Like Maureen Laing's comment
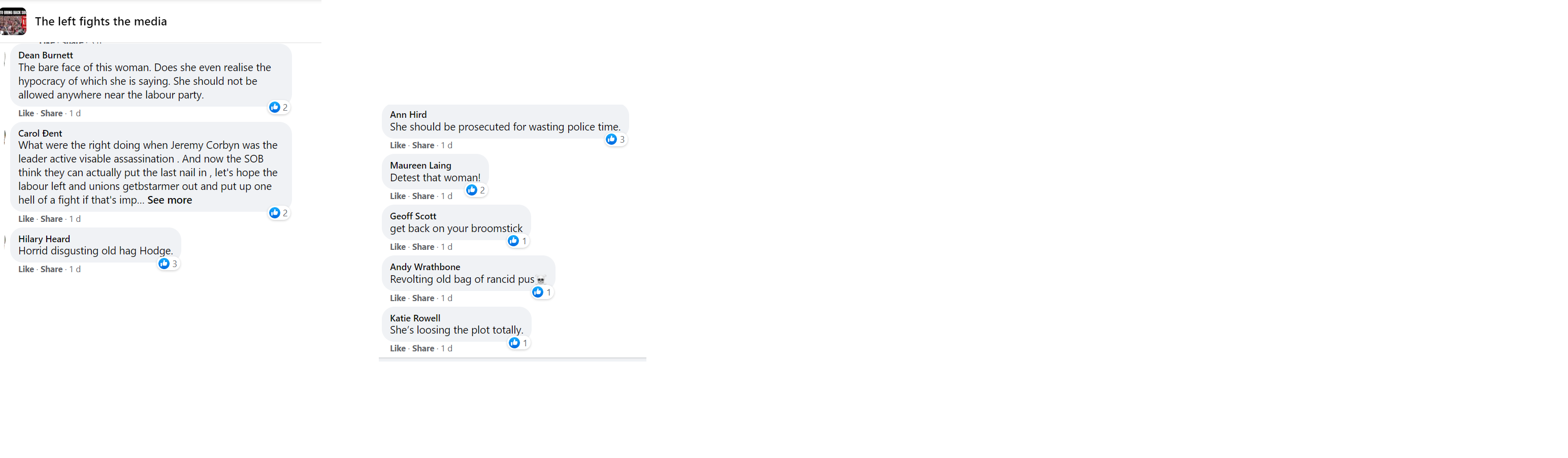 [398, 196]
